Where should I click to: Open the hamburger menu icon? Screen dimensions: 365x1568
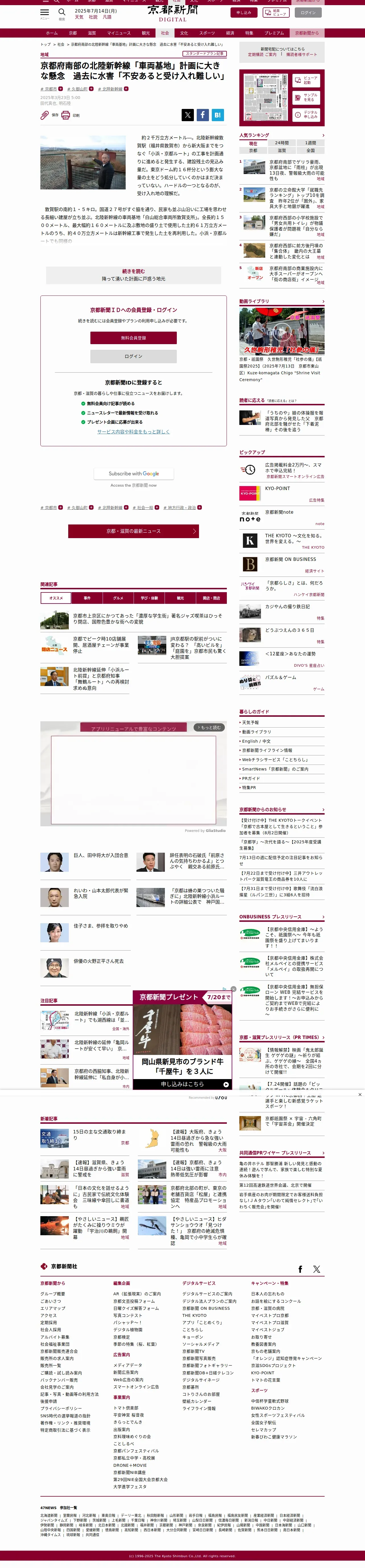[x=44, y=12]
